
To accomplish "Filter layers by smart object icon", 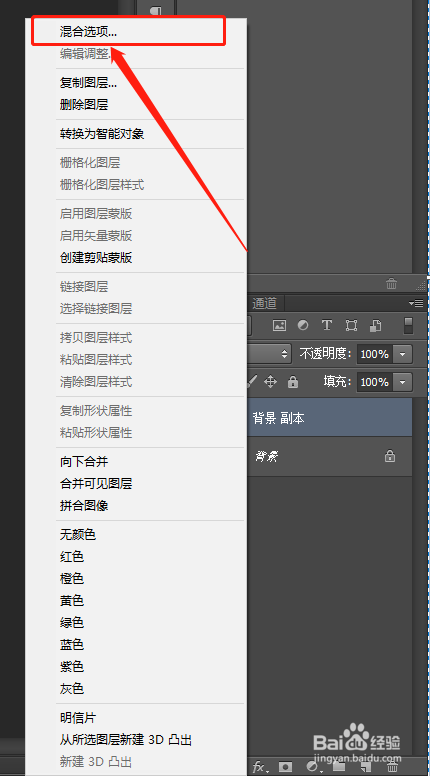I will [376, 325].
